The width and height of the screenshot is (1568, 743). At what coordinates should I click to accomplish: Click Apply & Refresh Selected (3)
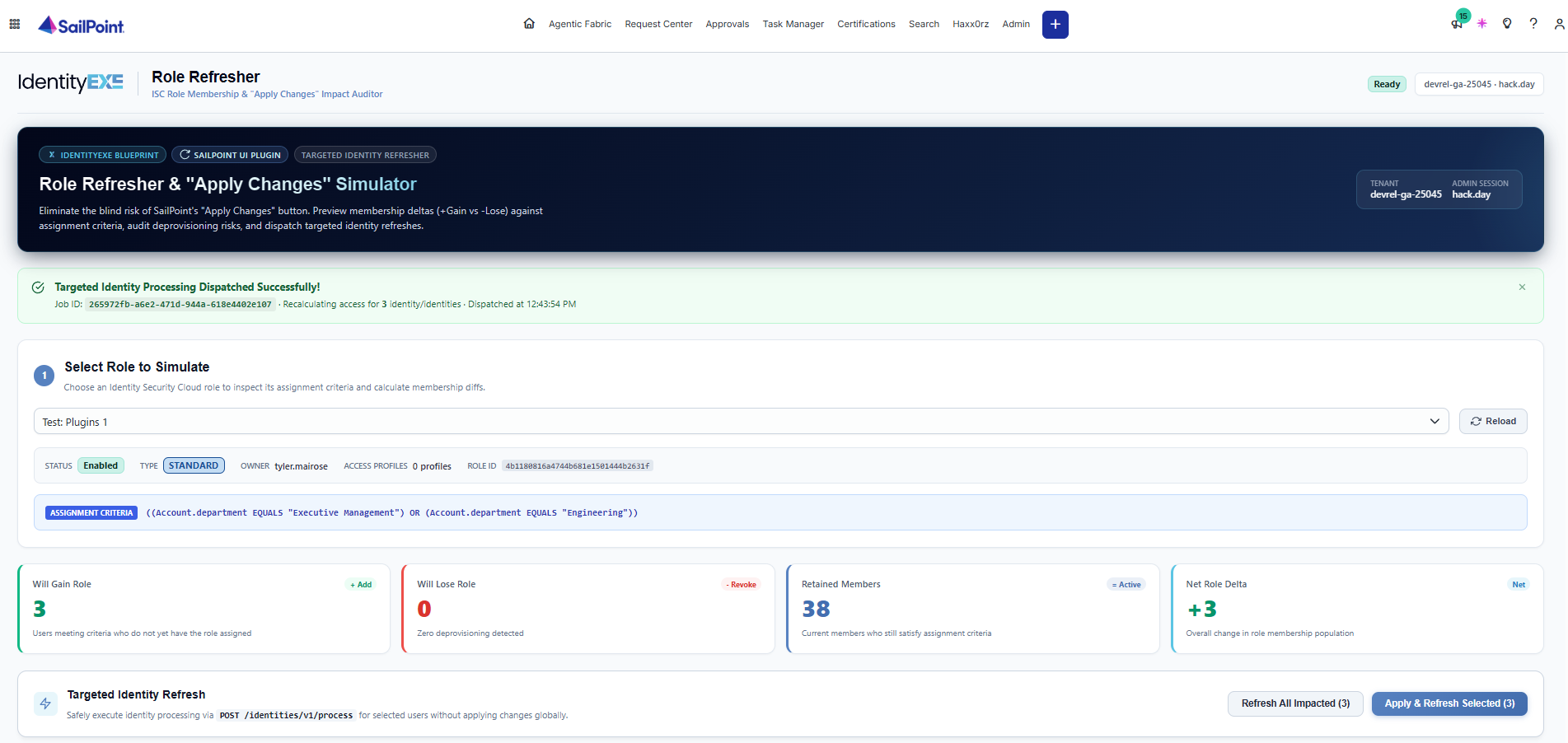click(x=1449, y=703)
